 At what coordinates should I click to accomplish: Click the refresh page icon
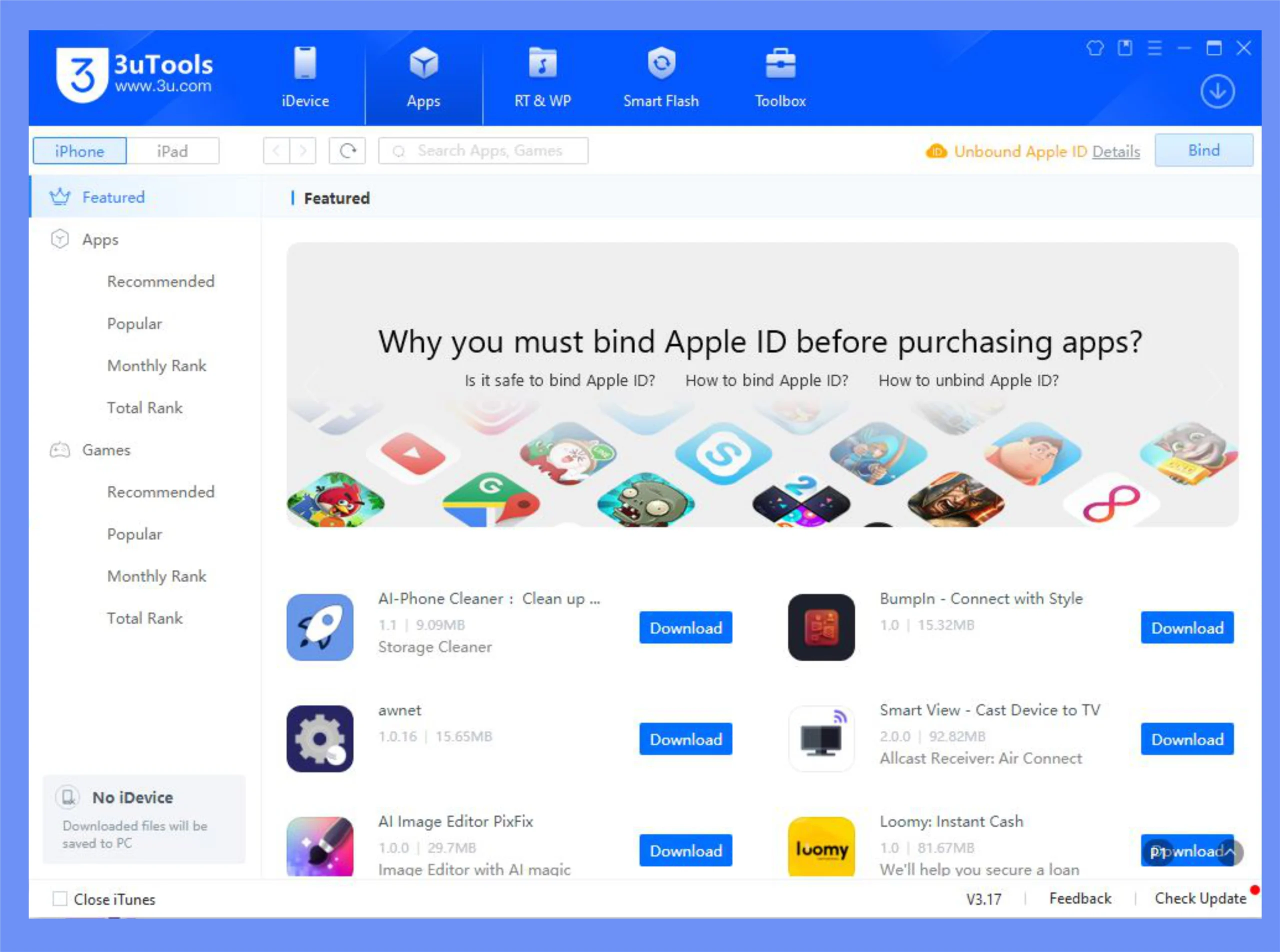point(347,151)
